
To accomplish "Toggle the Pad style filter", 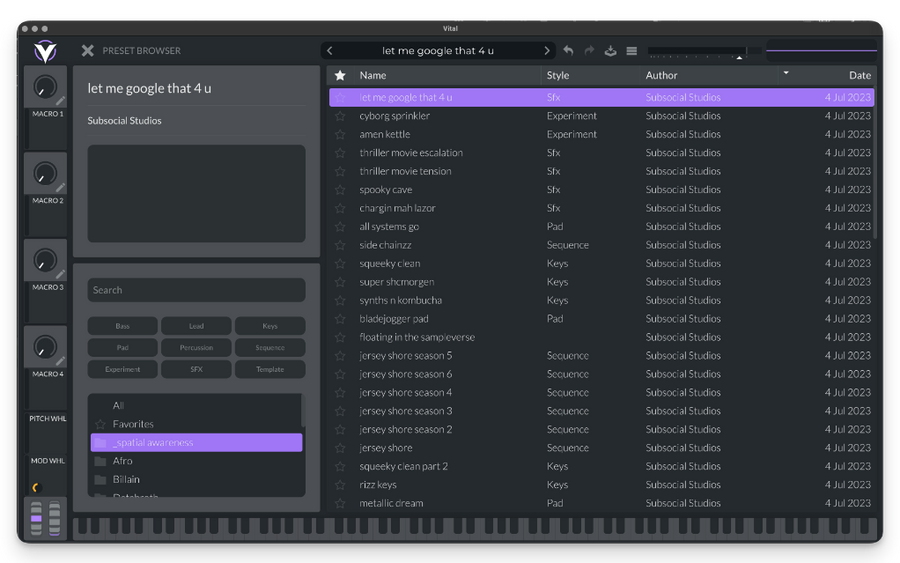I will (122, 348).
